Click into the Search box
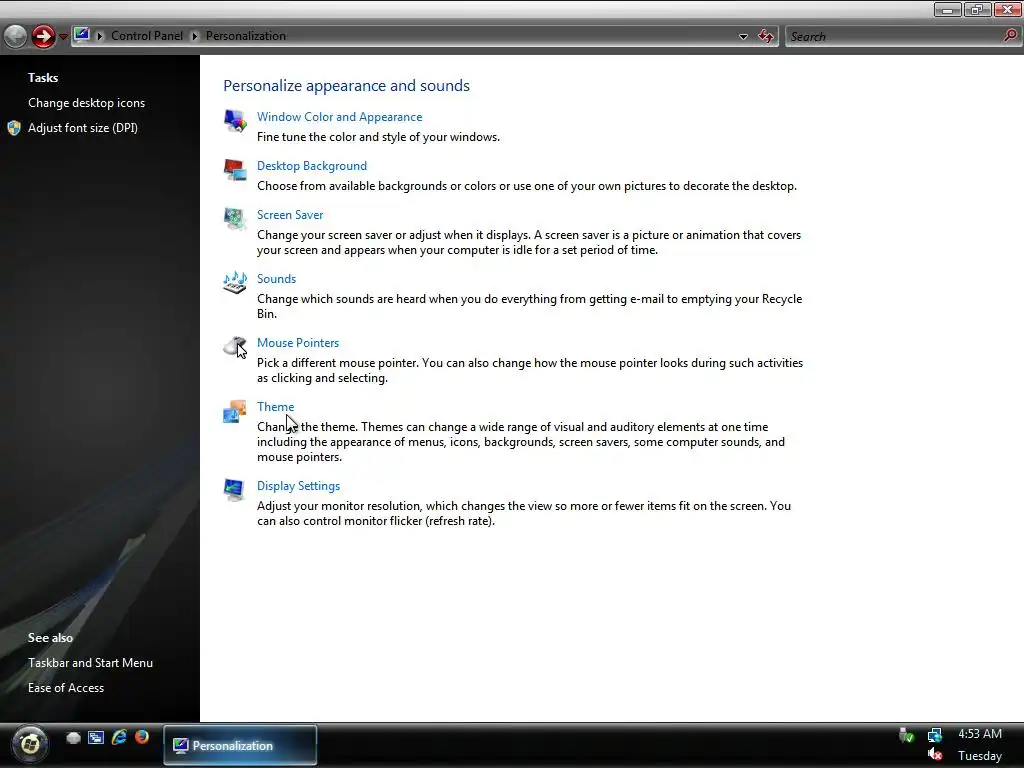The width and height of the screenshot is (1024, 768). click(x=895, y=37)
